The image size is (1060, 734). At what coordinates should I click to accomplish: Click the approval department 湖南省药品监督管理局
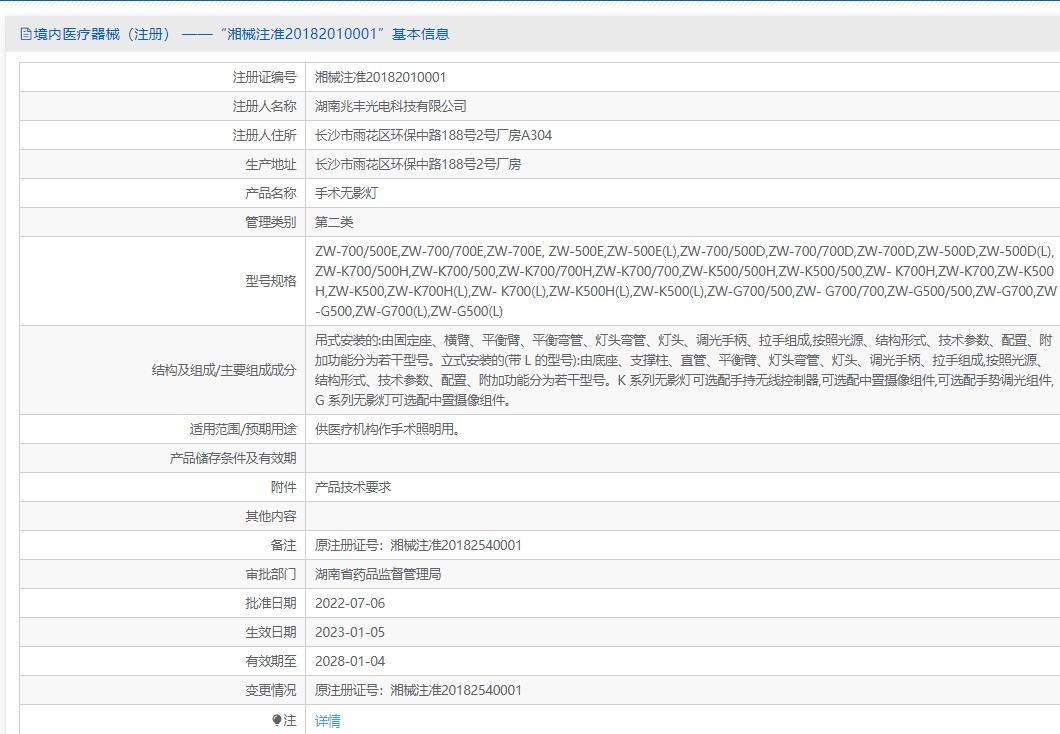(x=378, y=574)
